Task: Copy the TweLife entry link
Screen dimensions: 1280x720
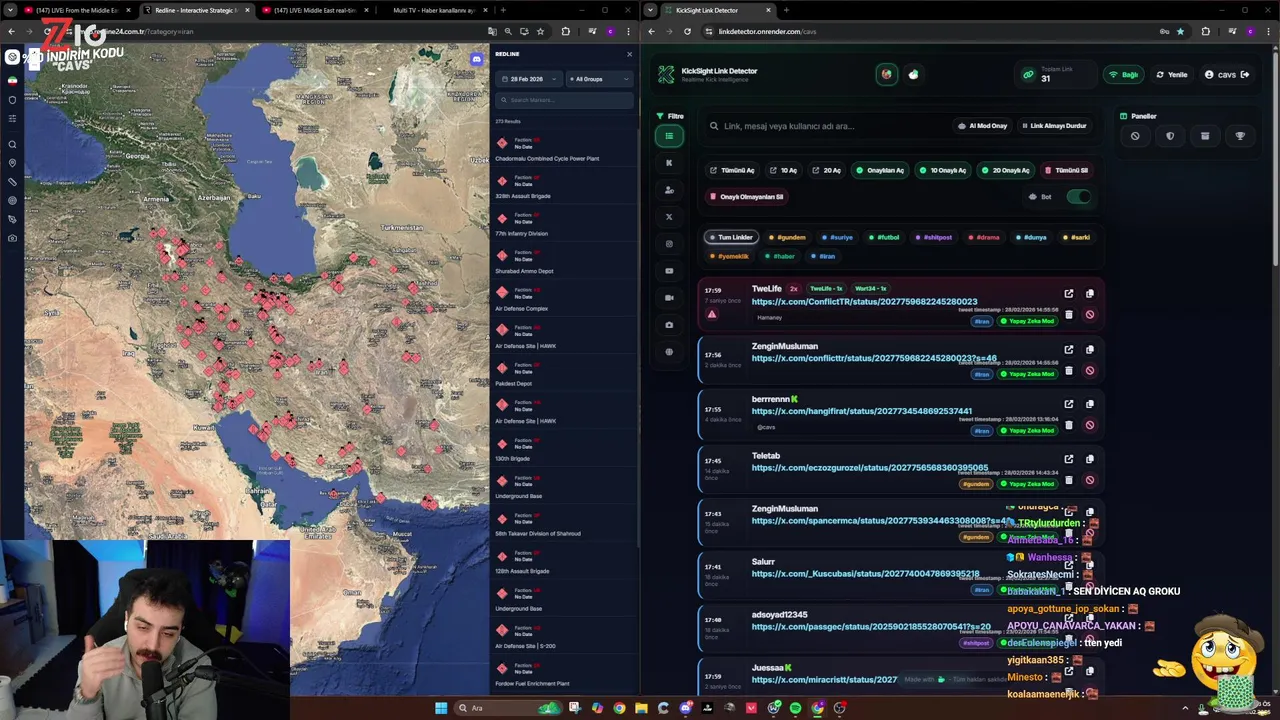Action: coord(1090,294)
